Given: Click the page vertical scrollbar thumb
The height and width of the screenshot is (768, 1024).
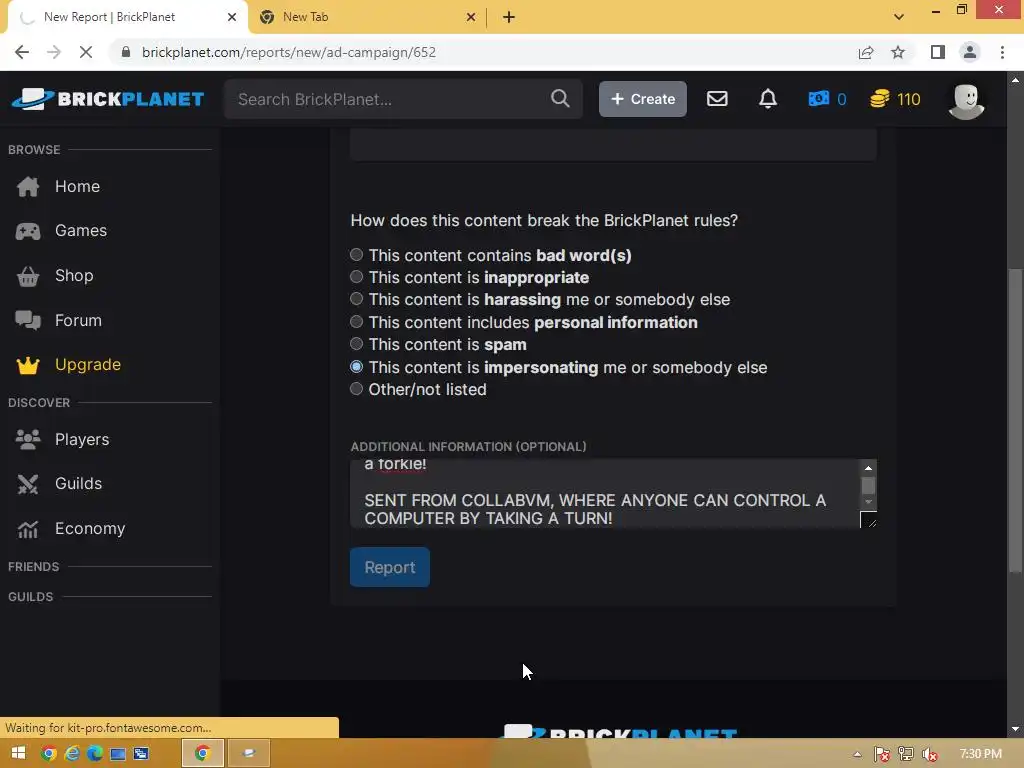Looking at the screenshot, I should pos(1015,421).
